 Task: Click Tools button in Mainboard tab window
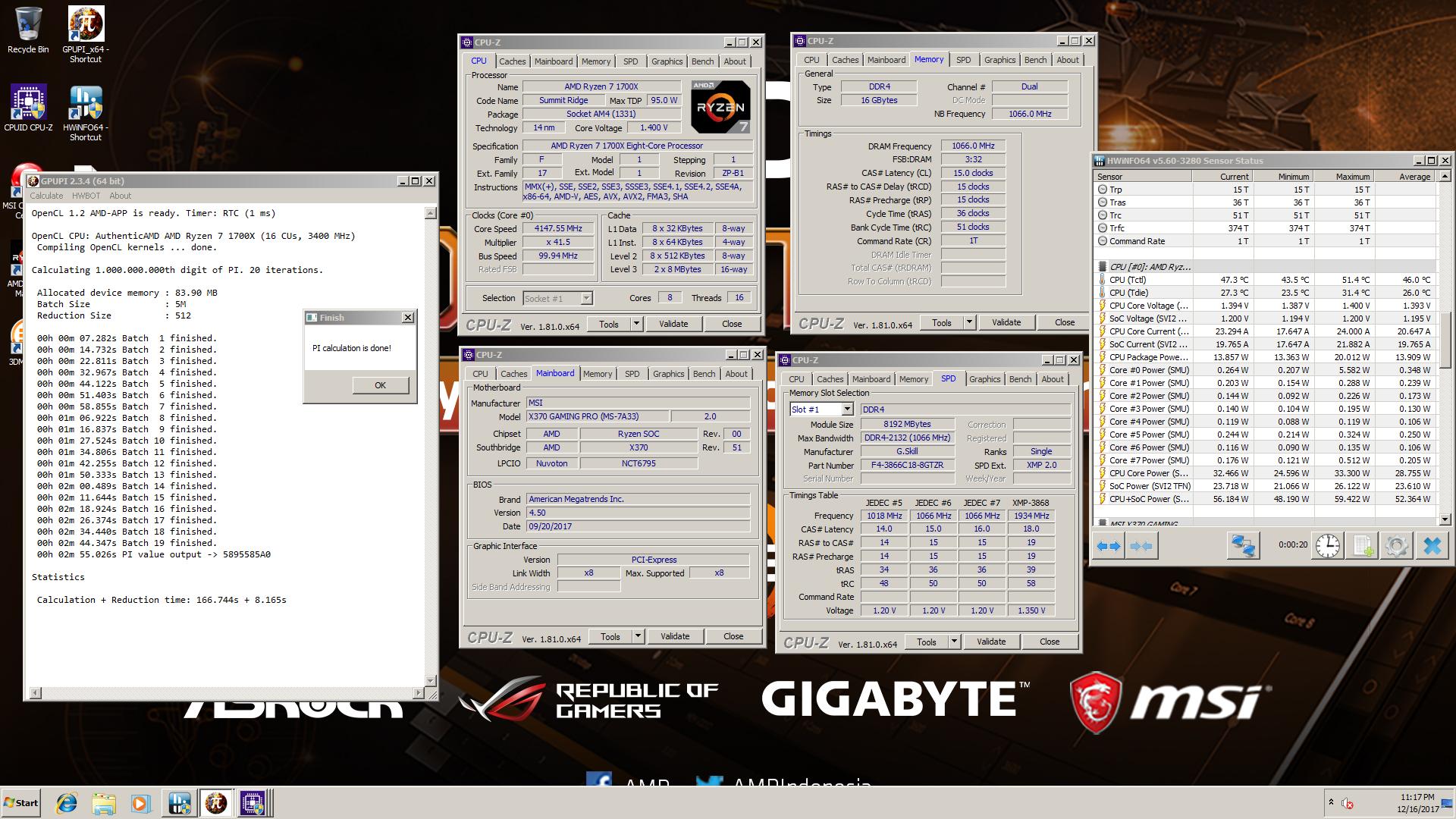pyautogui.click(x=610, y=636)
